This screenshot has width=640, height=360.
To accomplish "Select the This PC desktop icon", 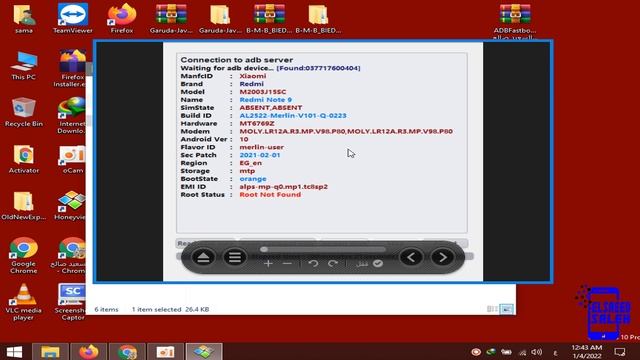I will pos(24,65).
